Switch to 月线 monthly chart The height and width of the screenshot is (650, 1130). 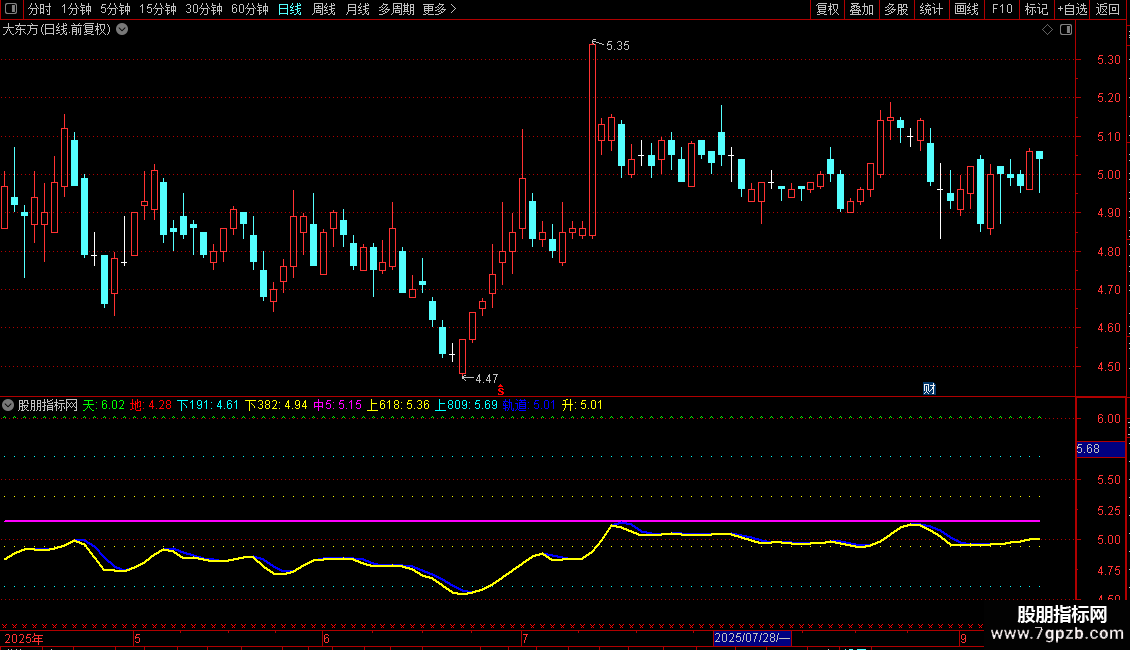[x=357, y=9]
